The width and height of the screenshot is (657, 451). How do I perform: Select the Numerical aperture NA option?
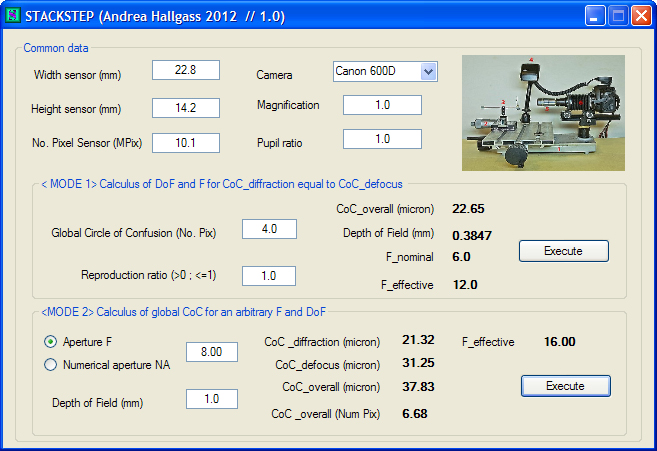51,365
